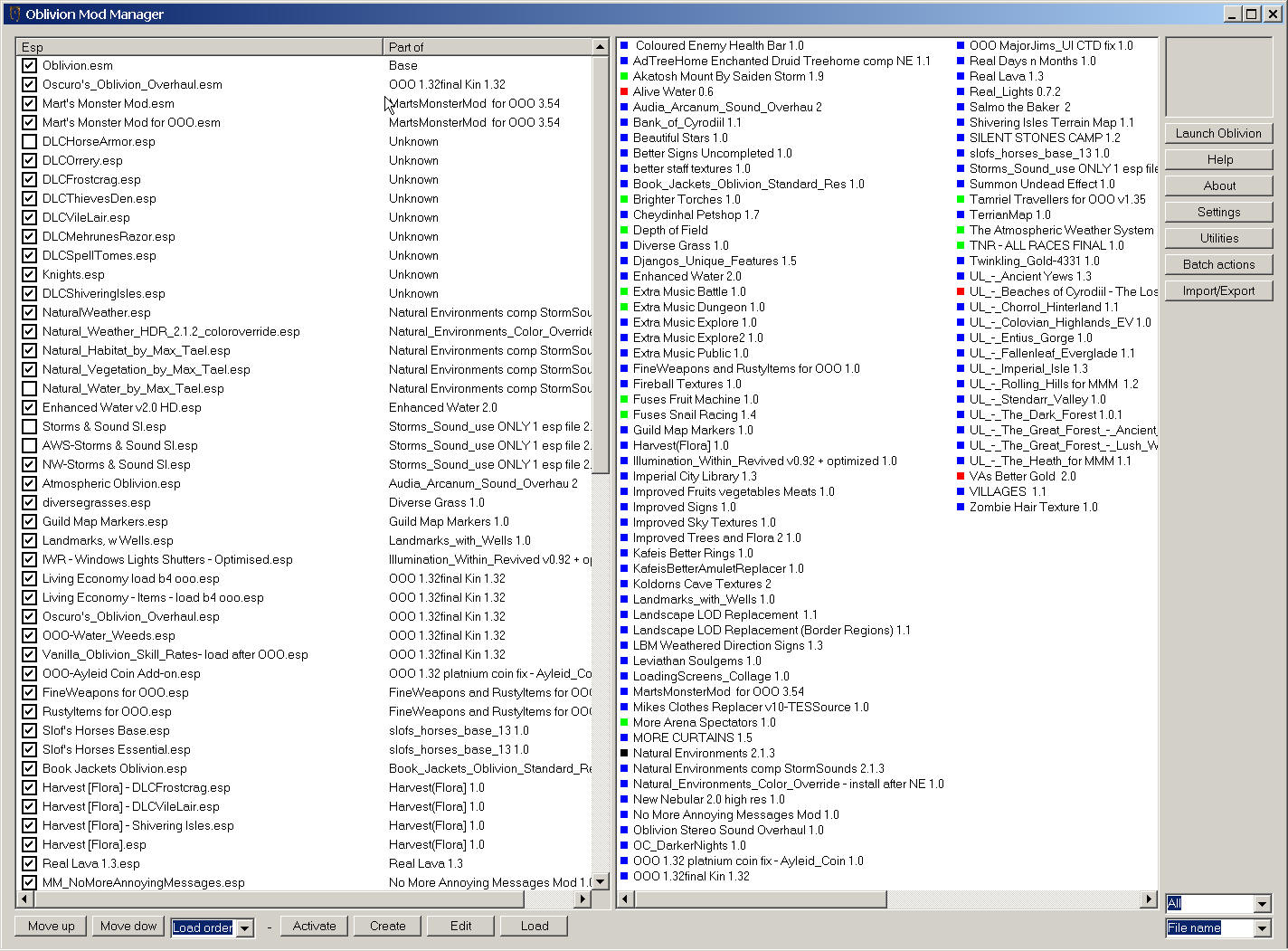Click Launch Oblivion button
This screenshot has height=951, width=1288.
(1218, 133)
